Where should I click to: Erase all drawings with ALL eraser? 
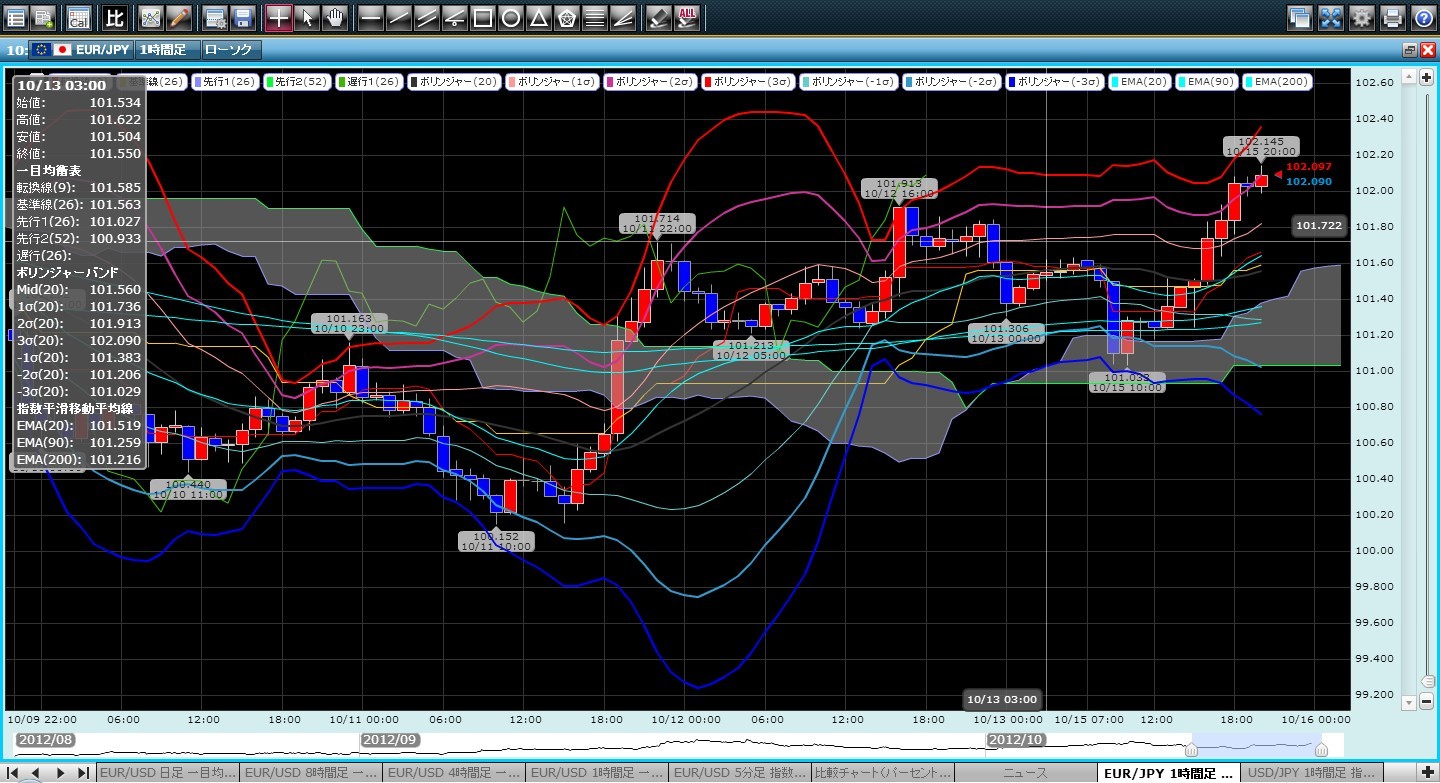coord(687,17)
